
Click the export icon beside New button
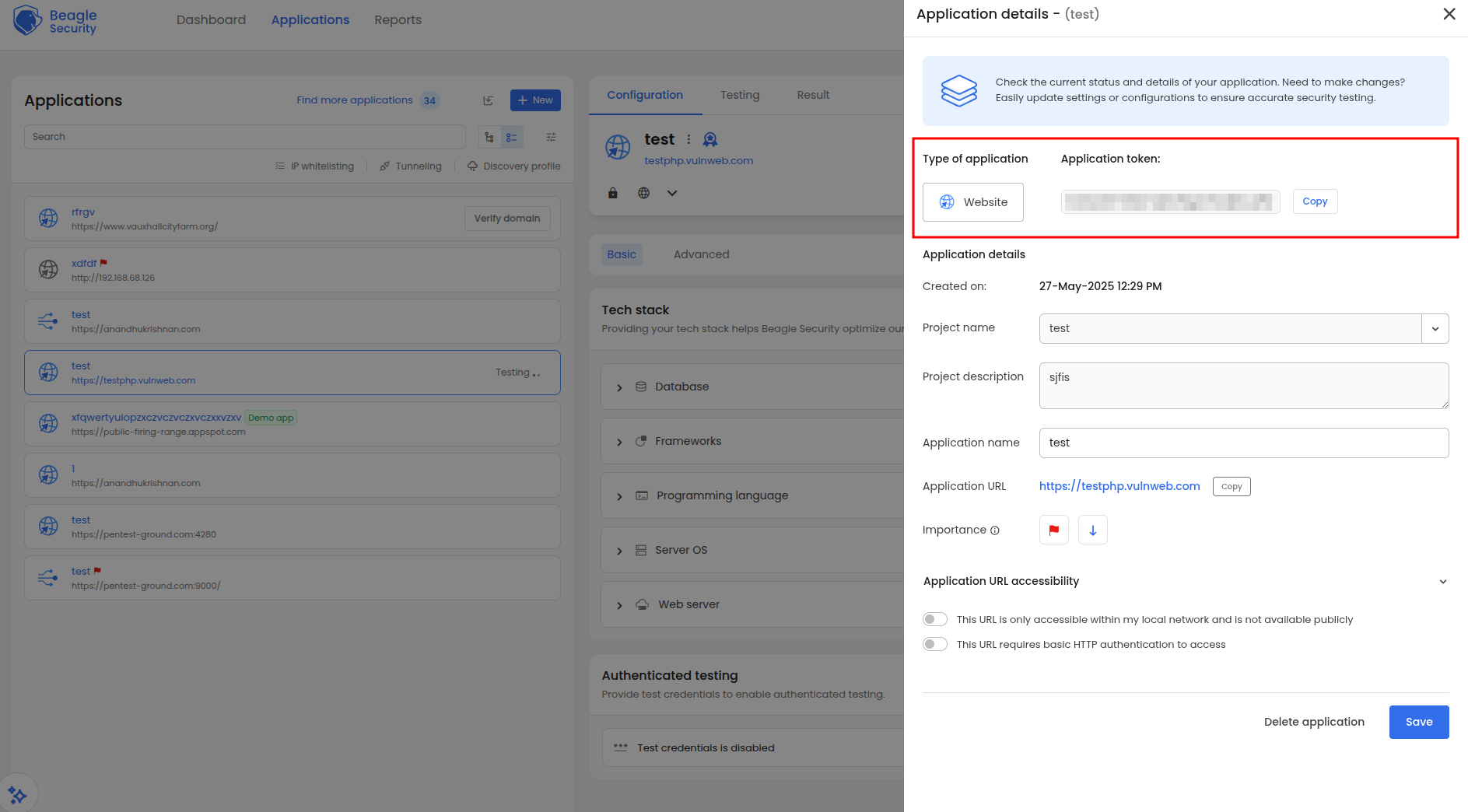tap(488, 100)
